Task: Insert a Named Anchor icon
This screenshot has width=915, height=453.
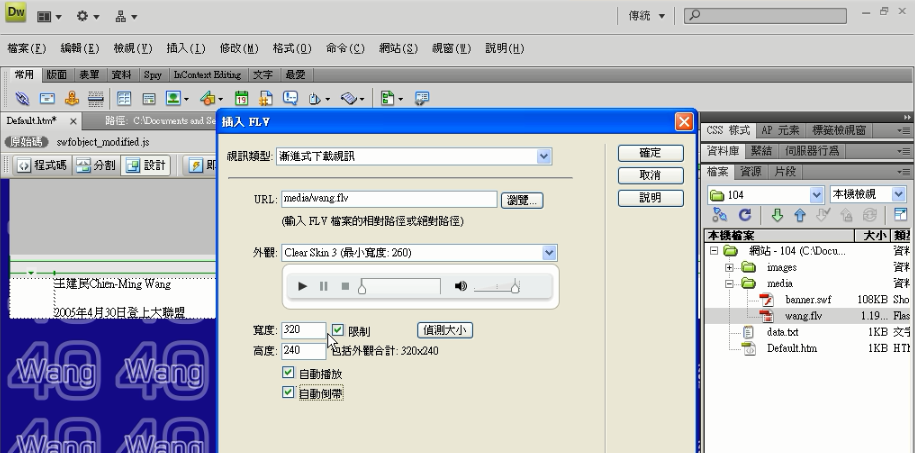Action: pos(71,98)
